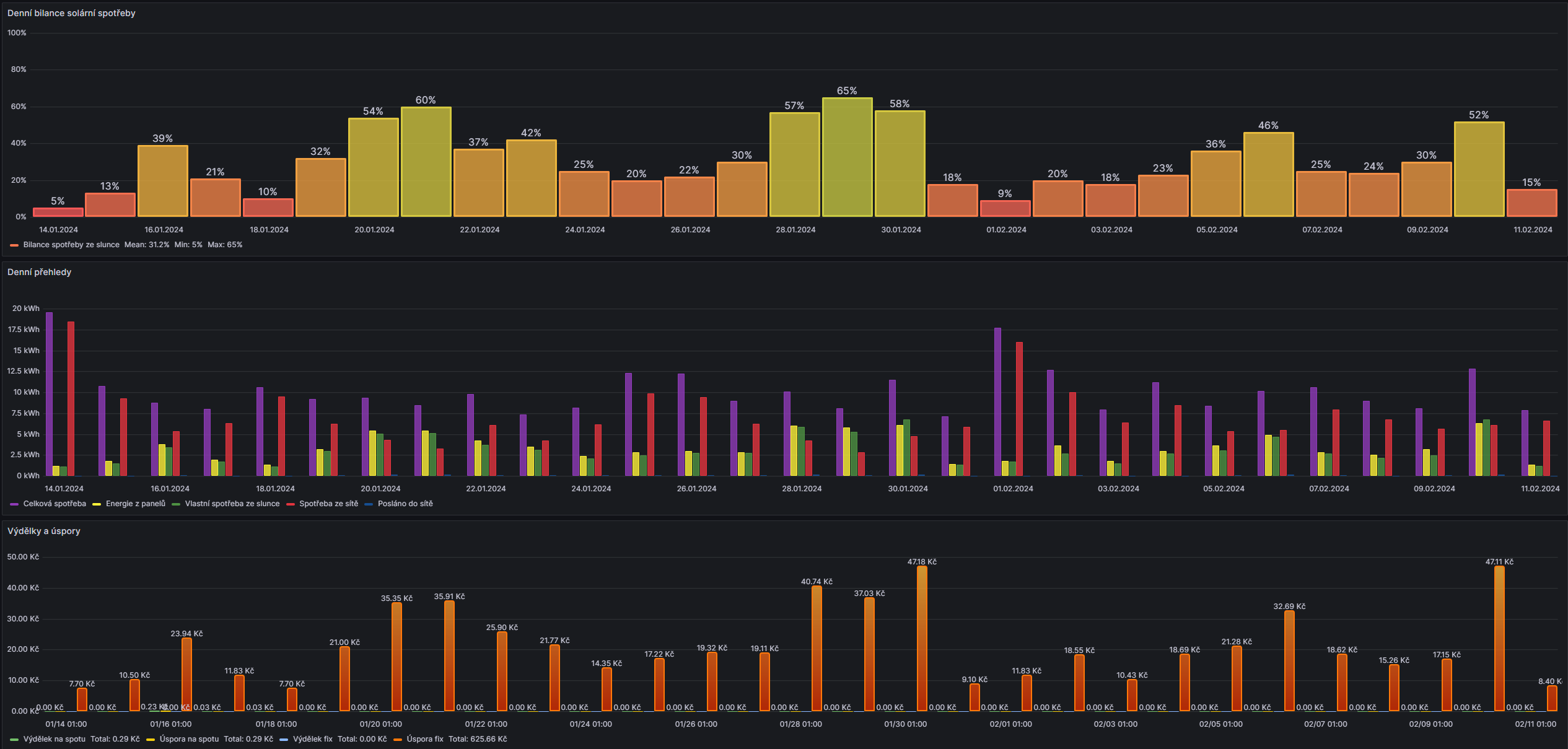Screen dimensions: 1568x749
Task: Click the green swatch of 'Vlastní spotřeba ze slunce'
Action: [176, 504]
